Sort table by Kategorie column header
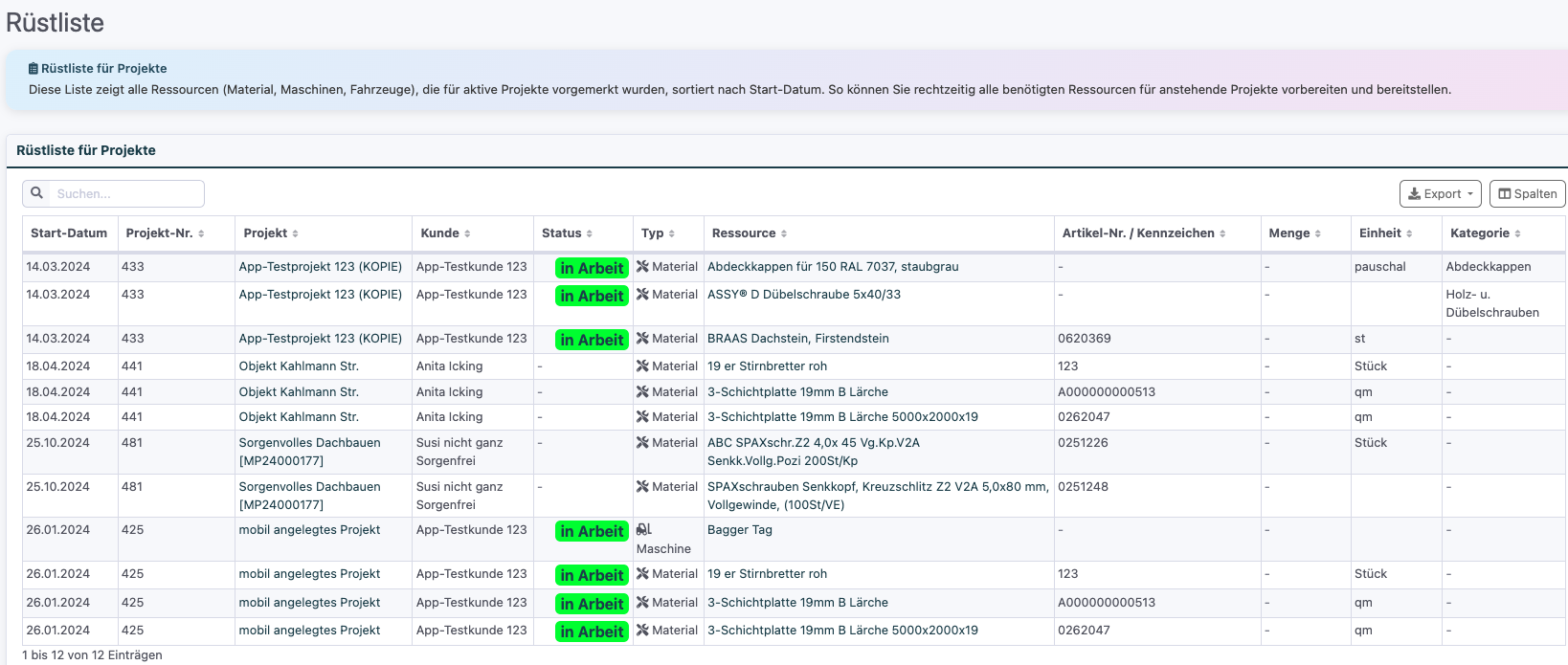The width and height of the screenshot is (1568, 665). point(1479,233)
